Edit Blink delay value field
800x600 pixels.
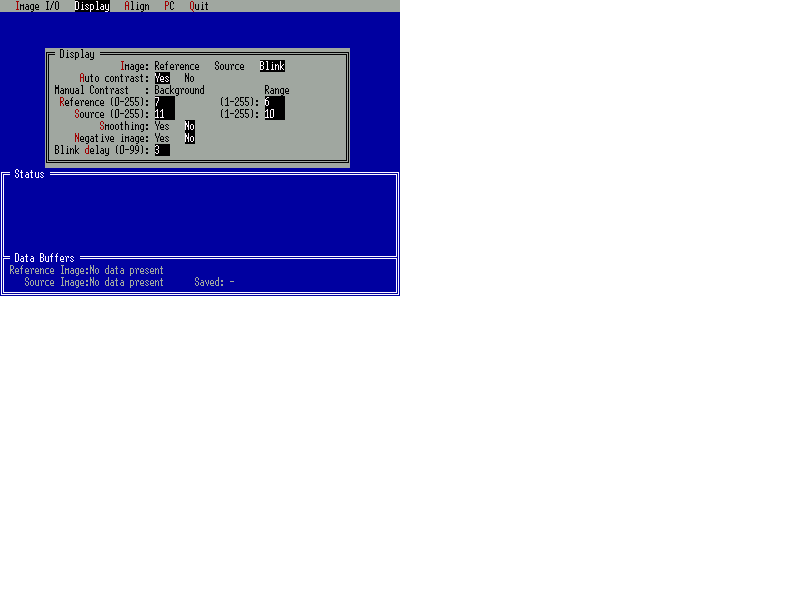(162, 150)
